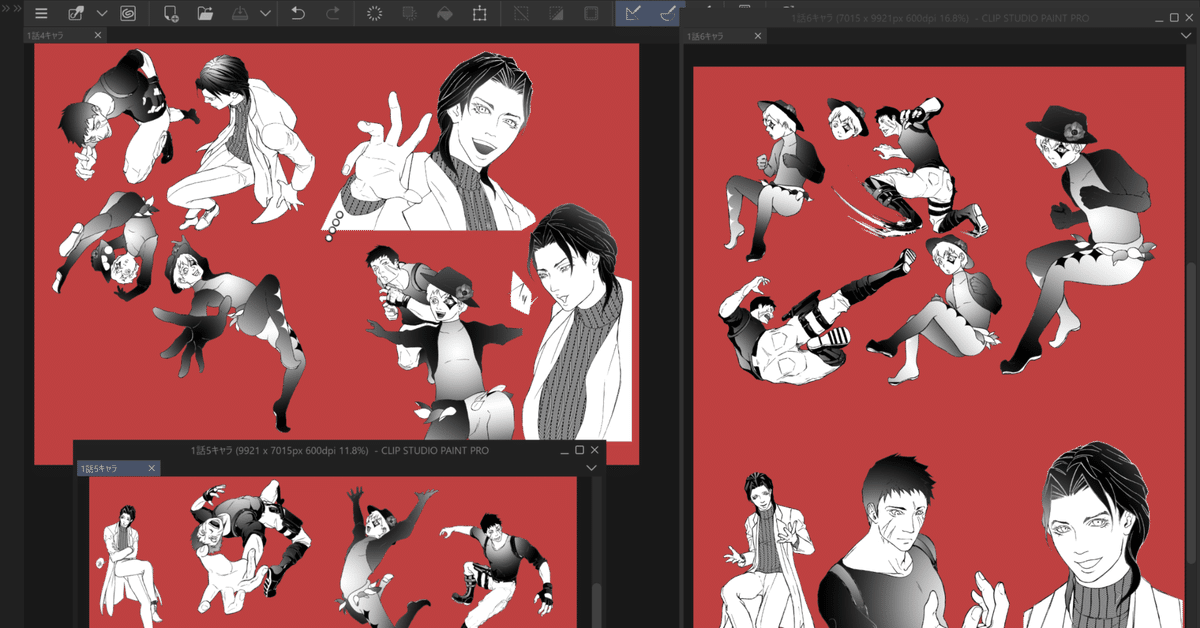The image size is (1200, 628).
Task: Close the 1話6キャラ tab
Action: click(x=757, y=36)
